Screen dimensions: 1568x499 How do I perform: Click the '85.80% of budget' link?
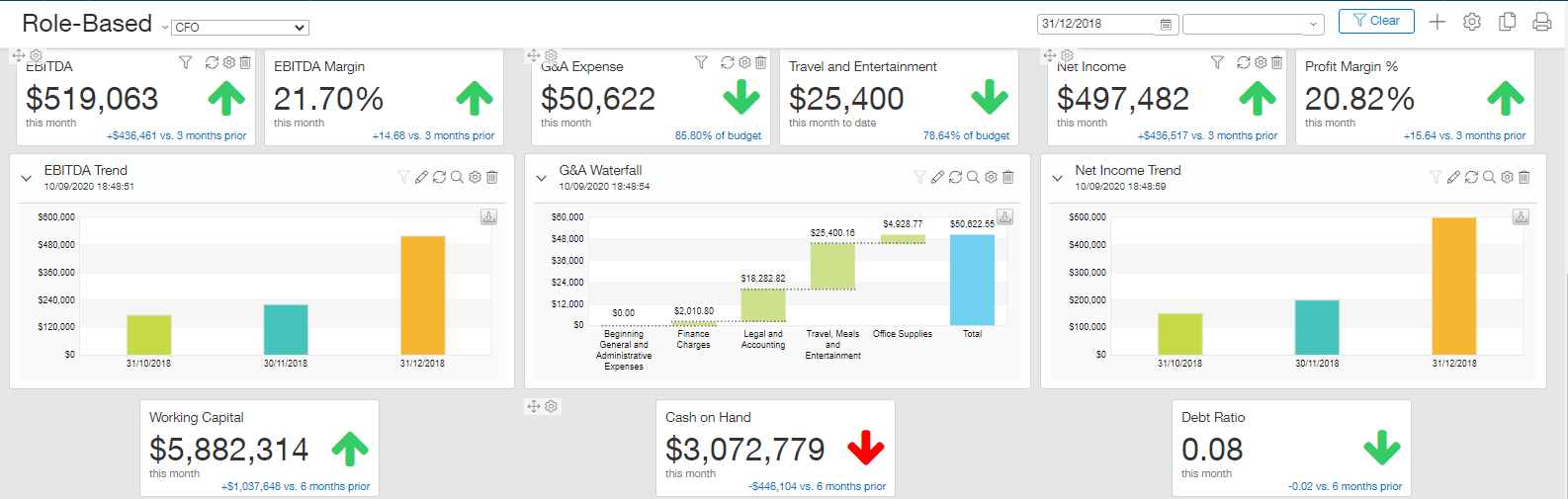coord(718,135)
